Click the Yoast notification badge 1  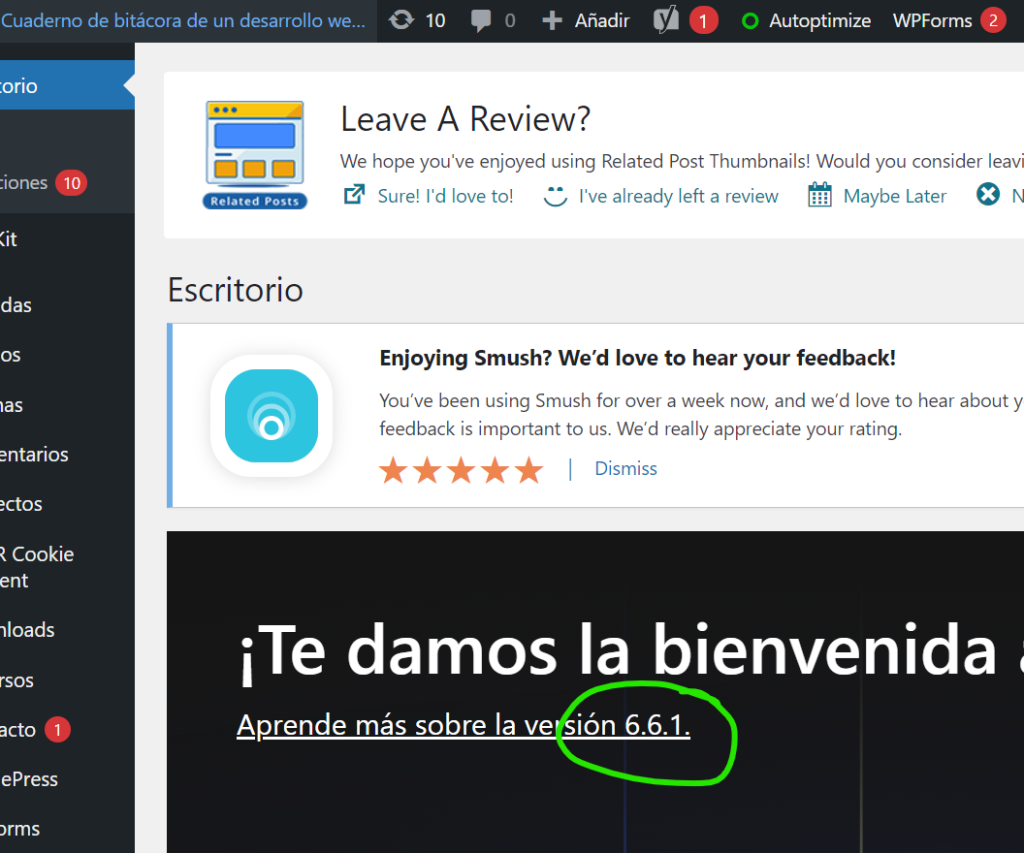click(x=703, y=21)
